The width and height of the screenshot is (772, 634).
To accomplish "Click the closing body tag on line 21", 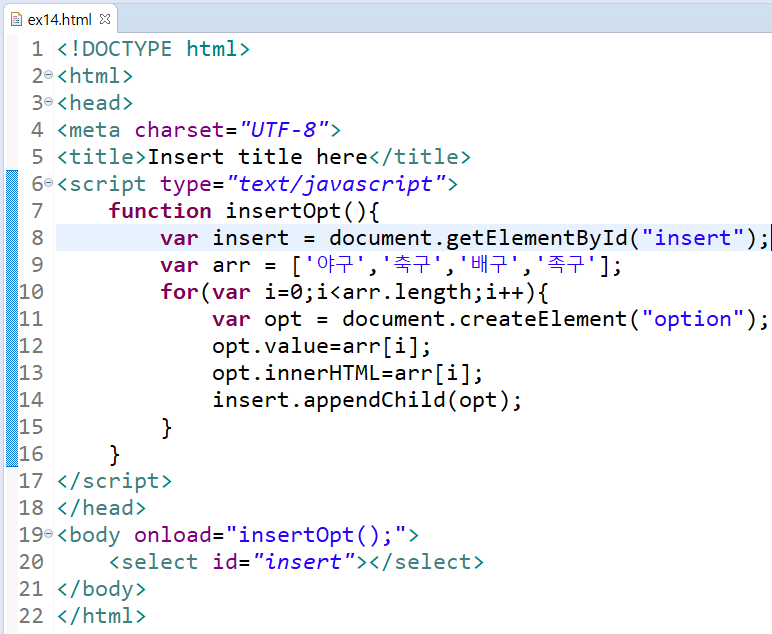I will (101, 589).
